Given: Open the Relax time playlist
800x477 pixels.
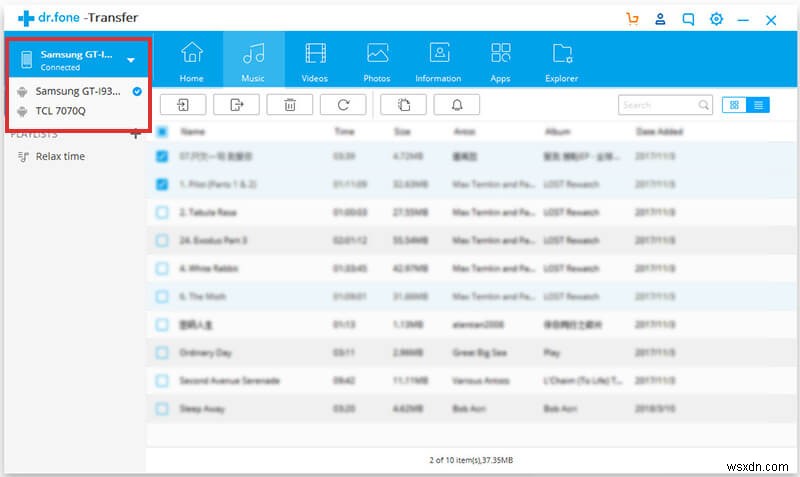Looking at the screenshot, I should tap(60, 156).
